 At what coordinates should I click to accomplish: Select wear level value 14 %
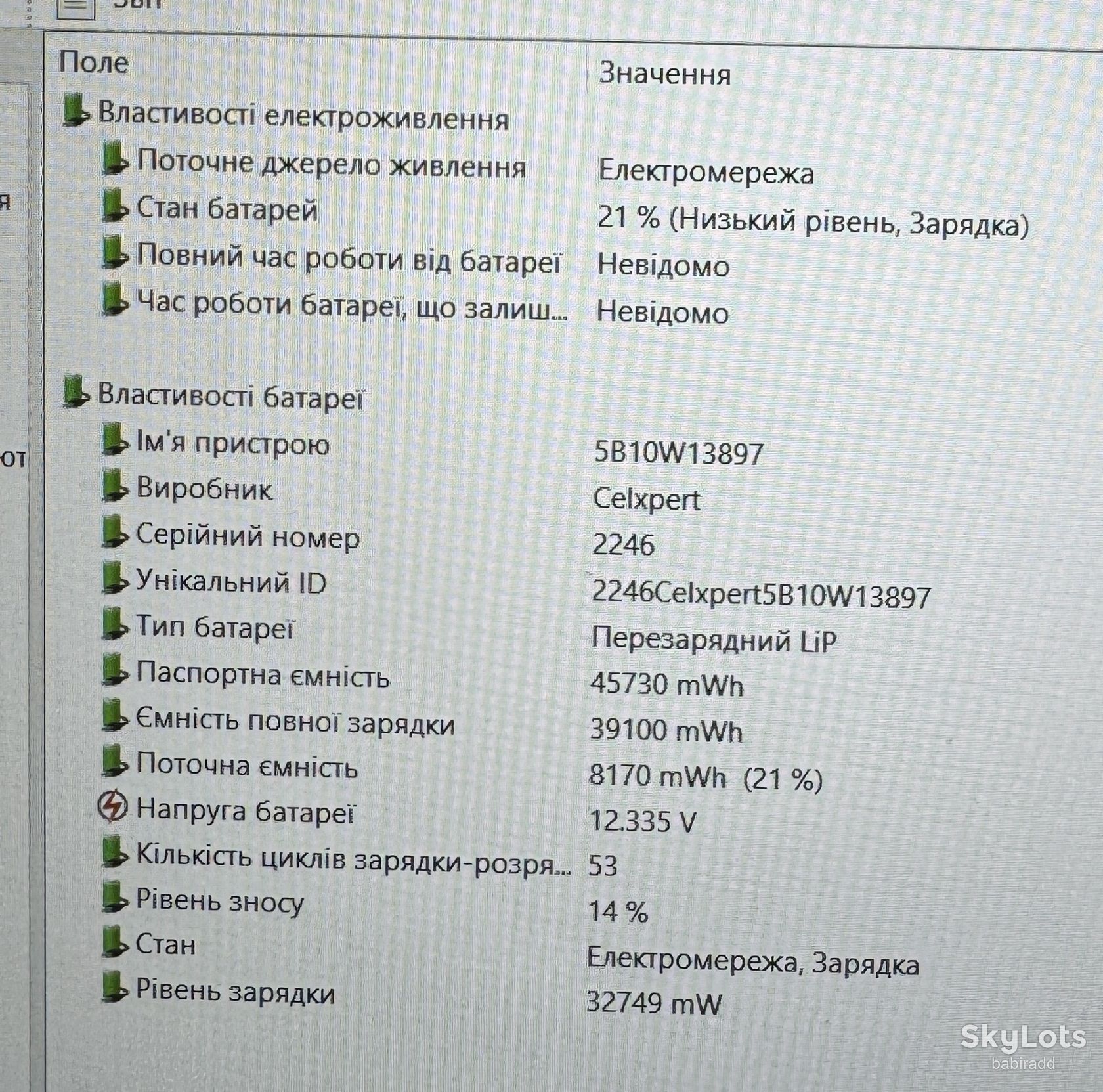[618, 911]
